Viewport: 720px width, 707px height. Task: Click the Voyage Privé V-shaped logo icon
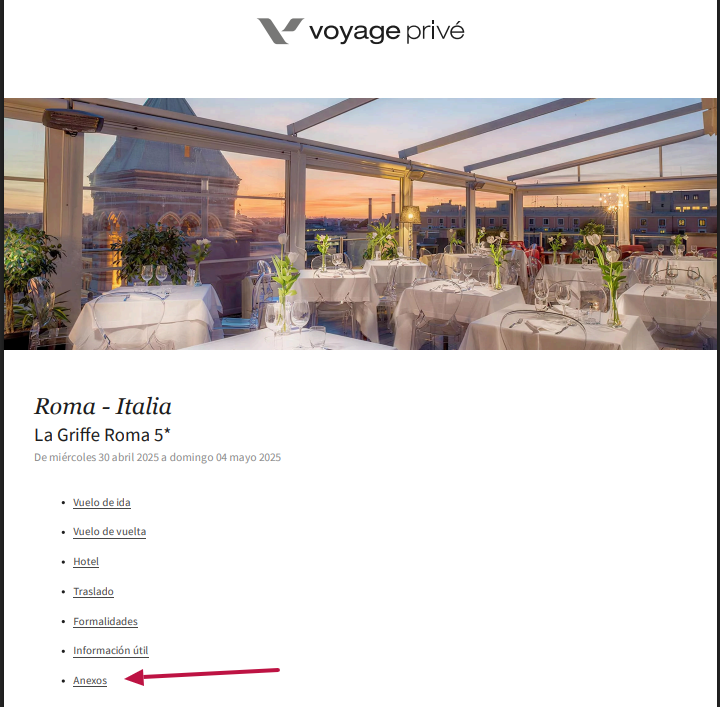point(280,31)
